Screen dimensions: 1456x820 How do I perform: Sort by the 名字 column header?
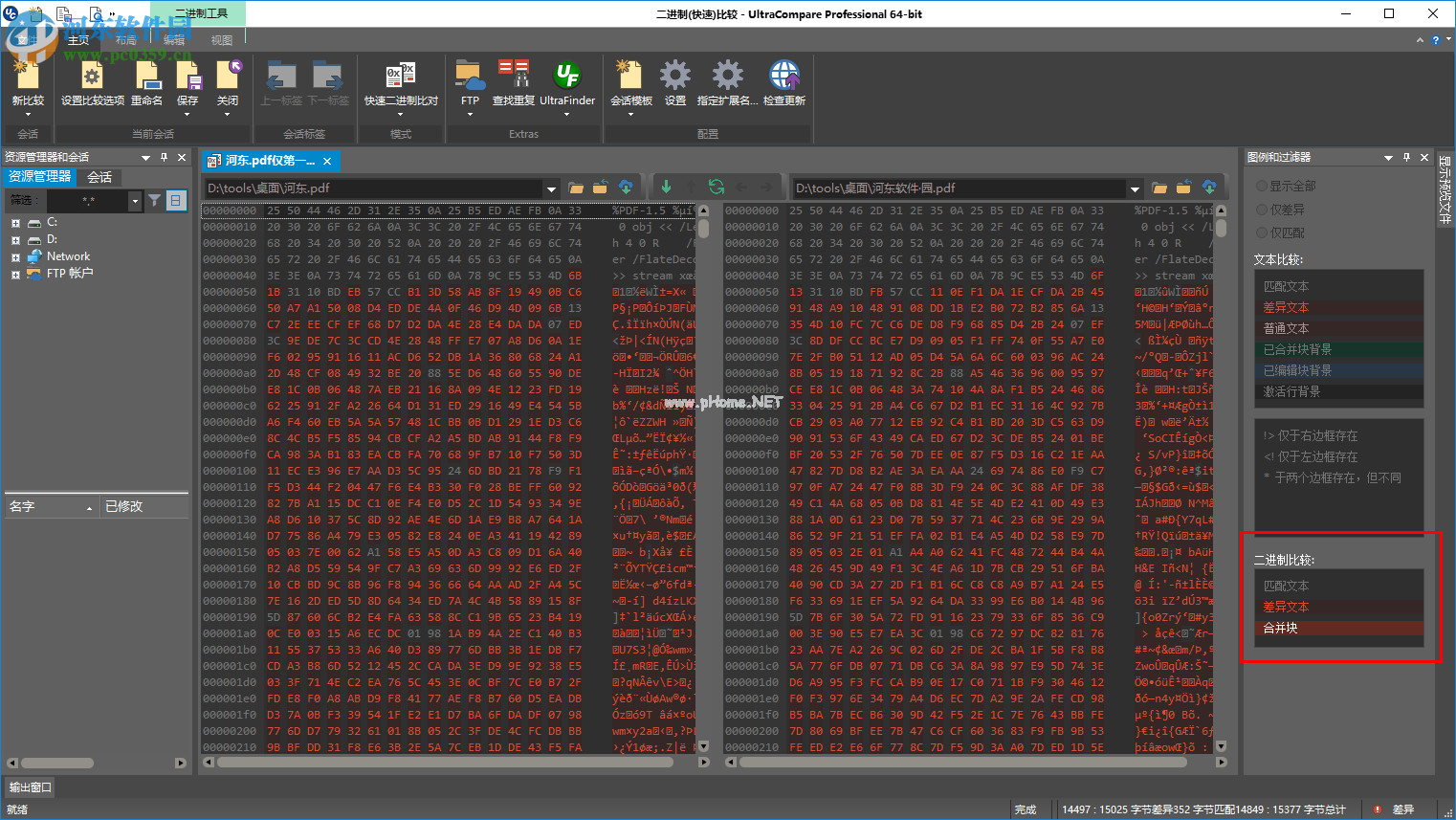tap(50, 506)
